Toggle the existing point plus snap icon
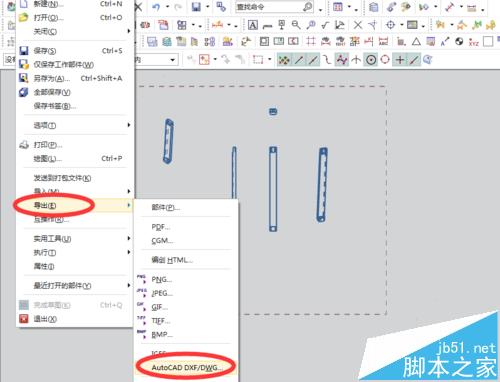500x382 pixels. click(x=400, y=60)
